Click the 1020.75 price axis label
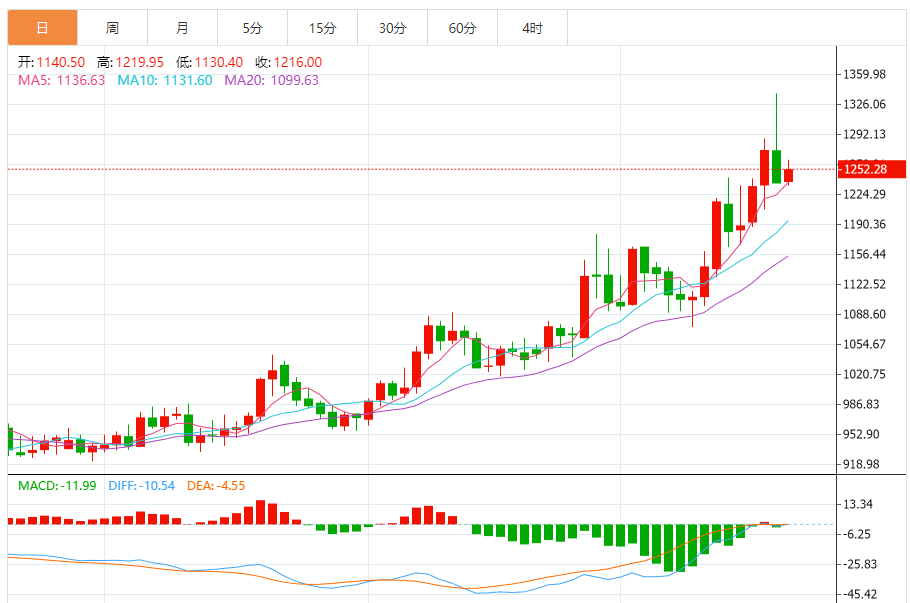 pyautogui.click(x=864, y=374)
